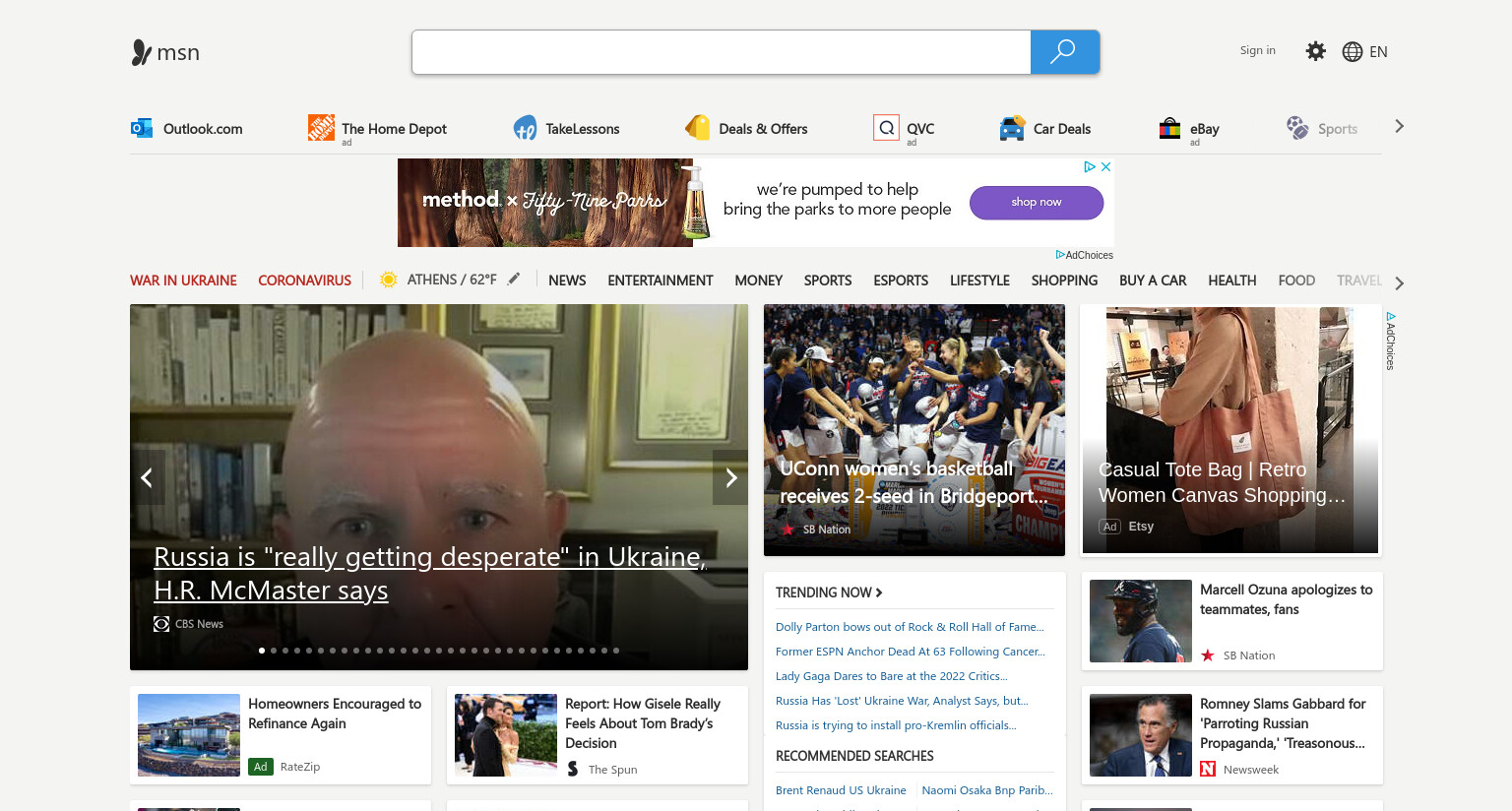Open Gisele and Tom Brady story thumbnail
This screenshot has height=811, width=1512.
point(506,735)
